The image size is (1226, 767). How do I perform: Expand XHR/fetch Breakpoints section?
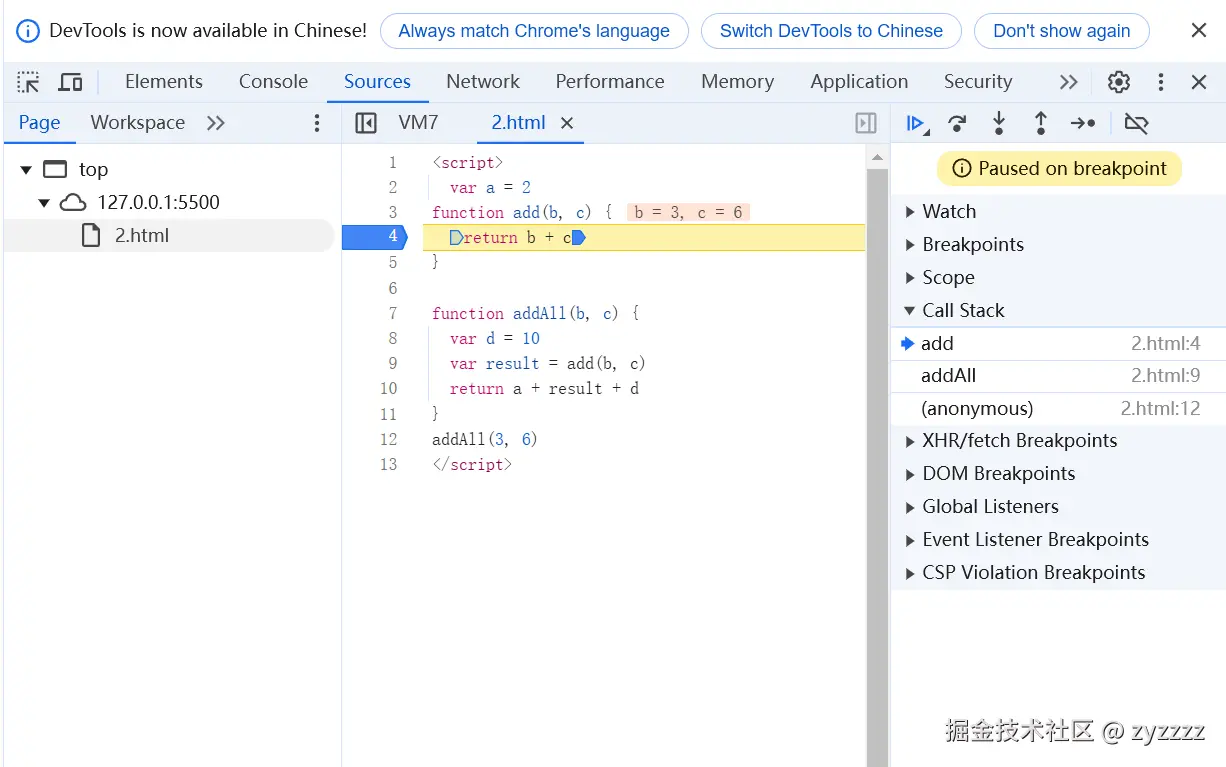(910, 441)
